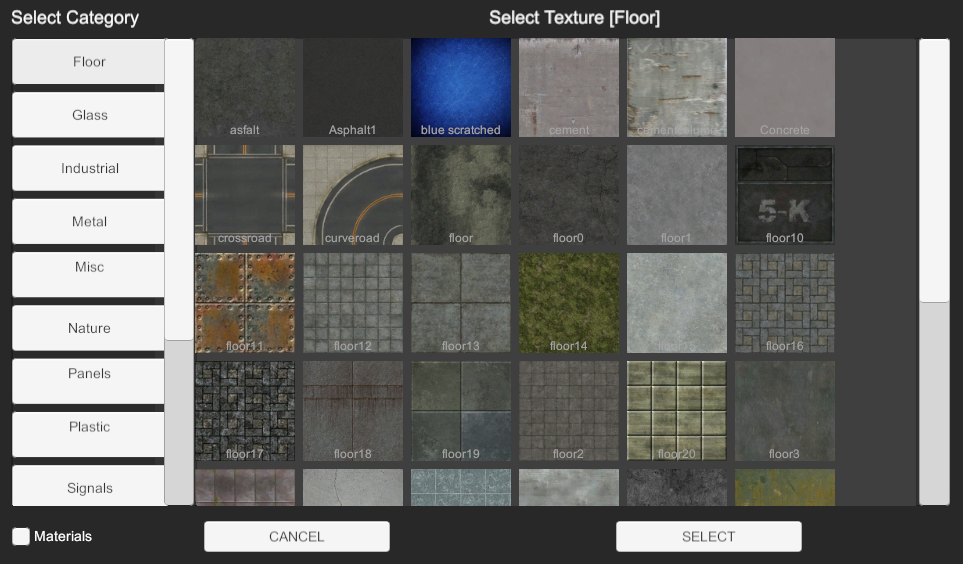Choose the Asphalt1 texture thumbnail
This screenshot has height=564, width=963.
tap(353, 87)
